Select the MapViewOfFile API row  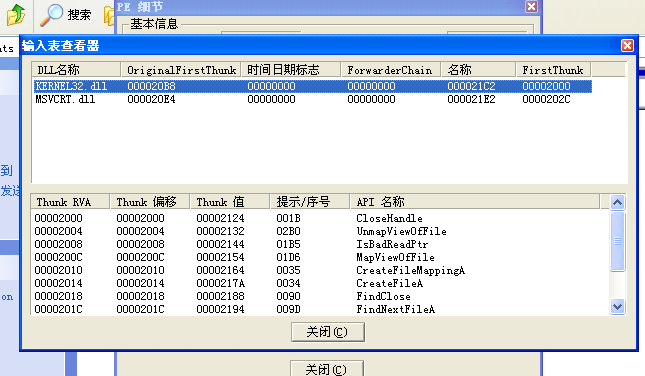pyautogui.click(x=316, y=257)
